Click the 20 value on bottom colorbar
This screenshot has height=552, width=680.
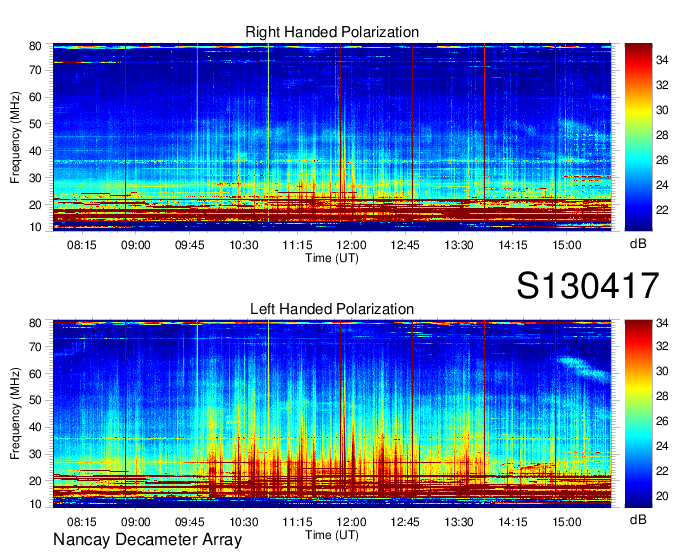click(x=662, y=496)
